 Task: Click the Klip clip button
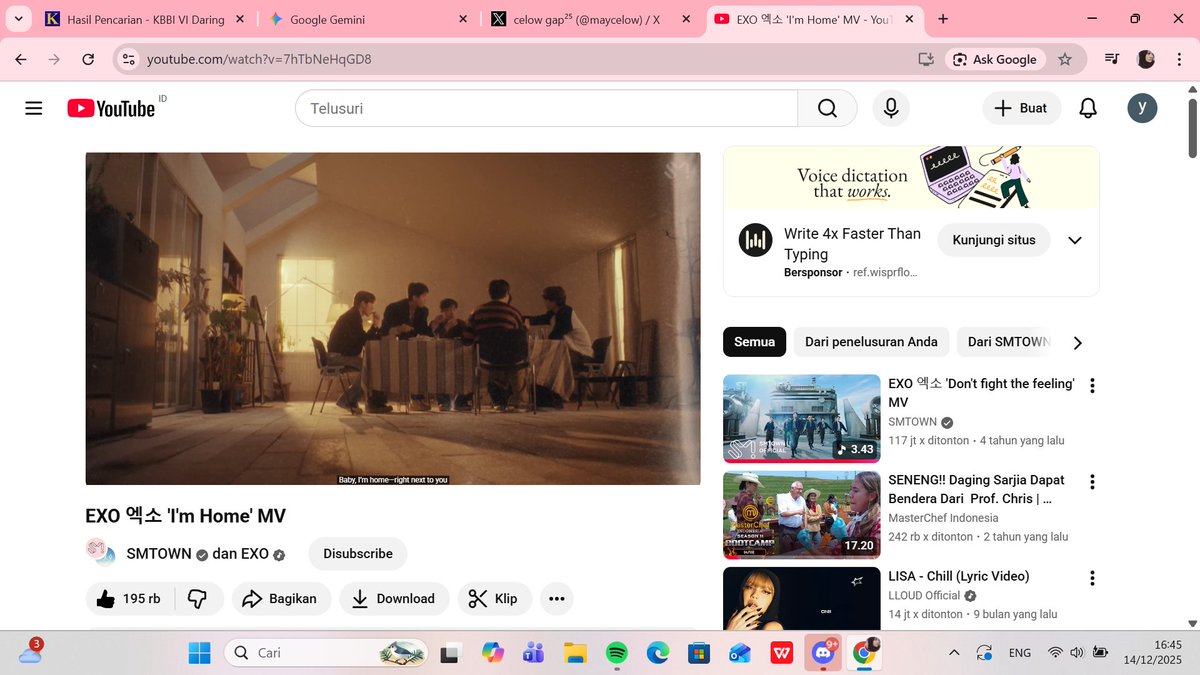[495, 598]
